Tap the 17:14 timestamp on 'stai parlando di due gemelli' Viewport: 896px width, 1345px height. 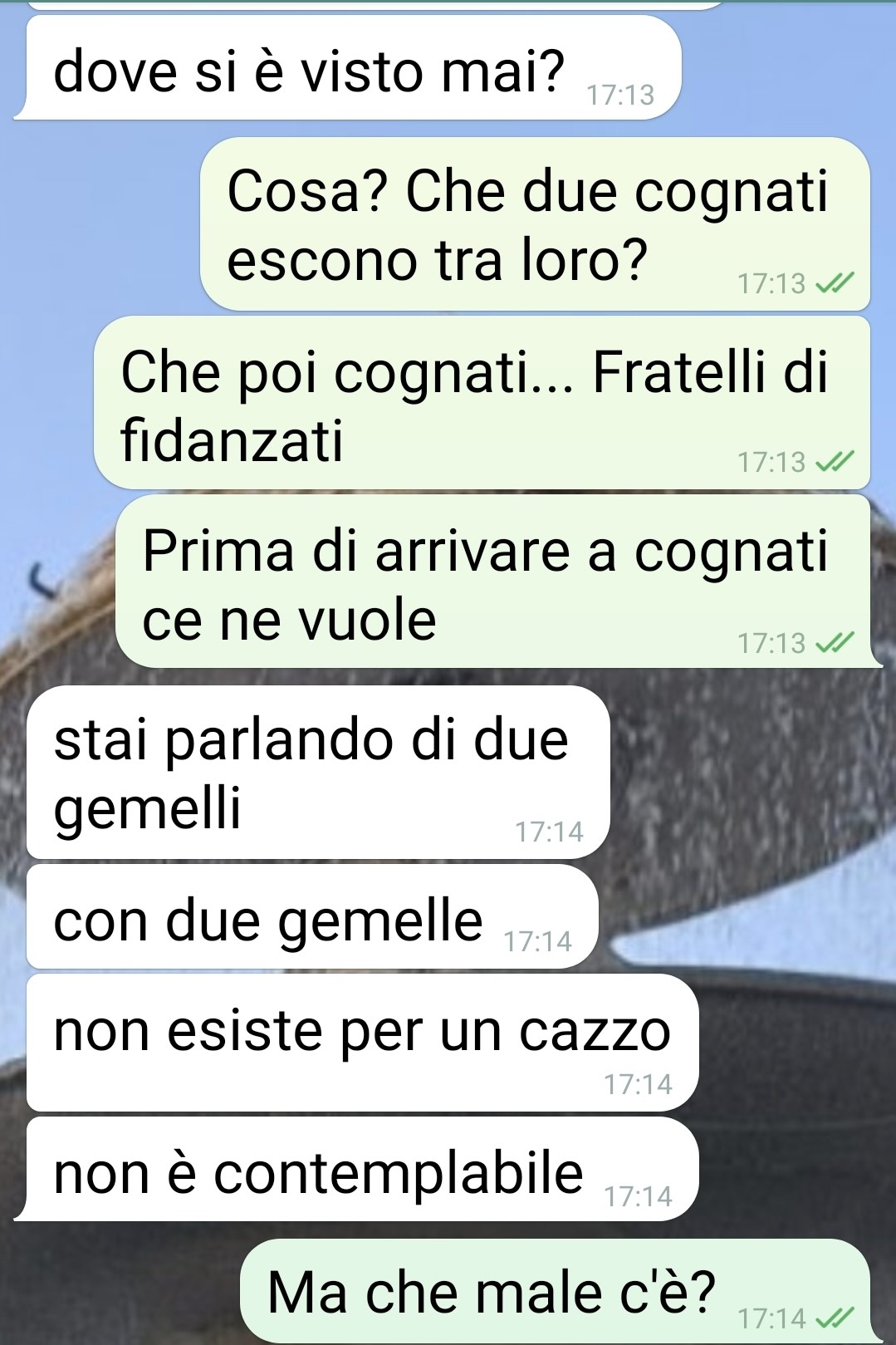coord(549,832)
